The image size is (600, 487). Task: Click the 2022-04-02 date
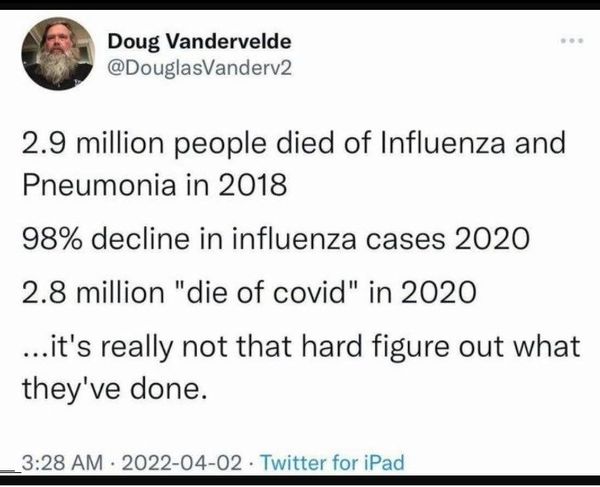(181, 462)
